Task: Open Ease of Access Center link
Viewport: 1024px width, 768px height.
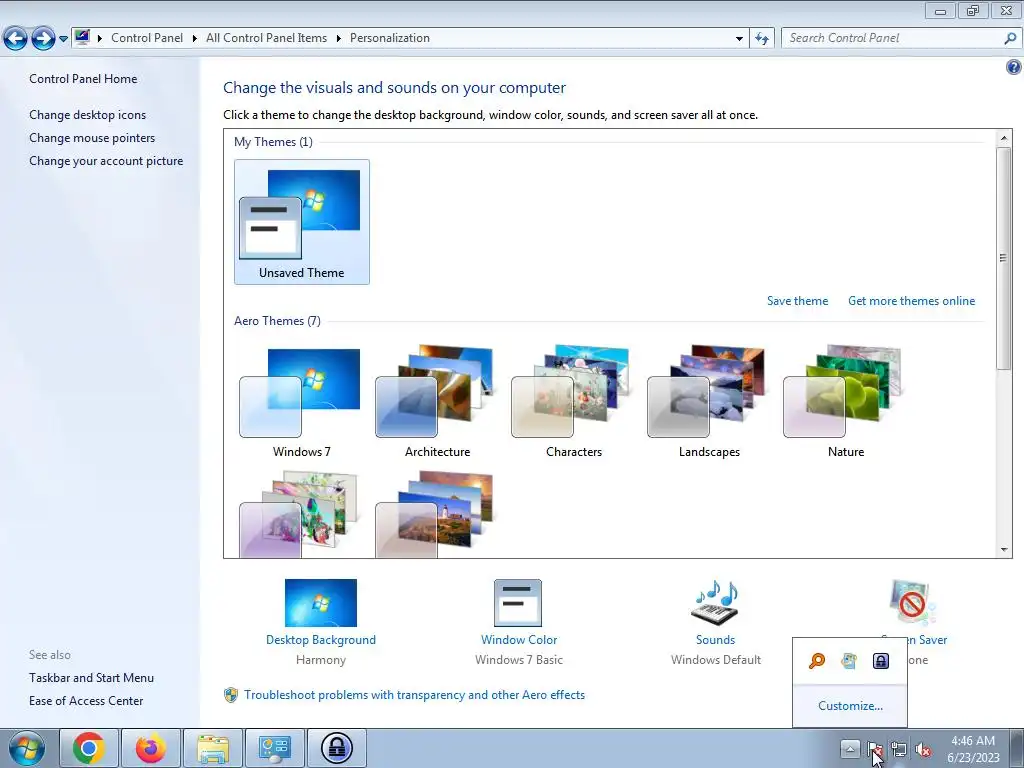Action: tap(86, 701)
